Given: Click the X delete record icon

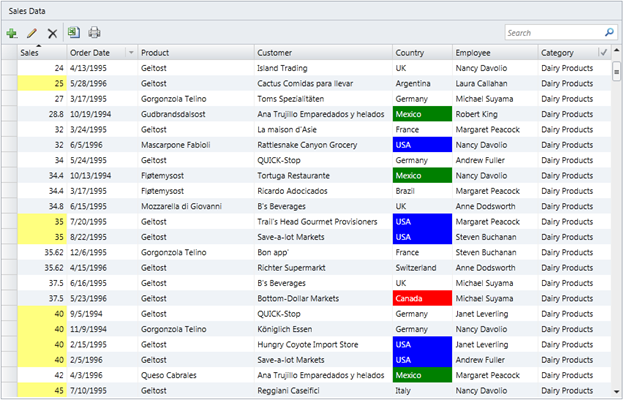Looking at the screenshot, I should [x=52, y=33].
